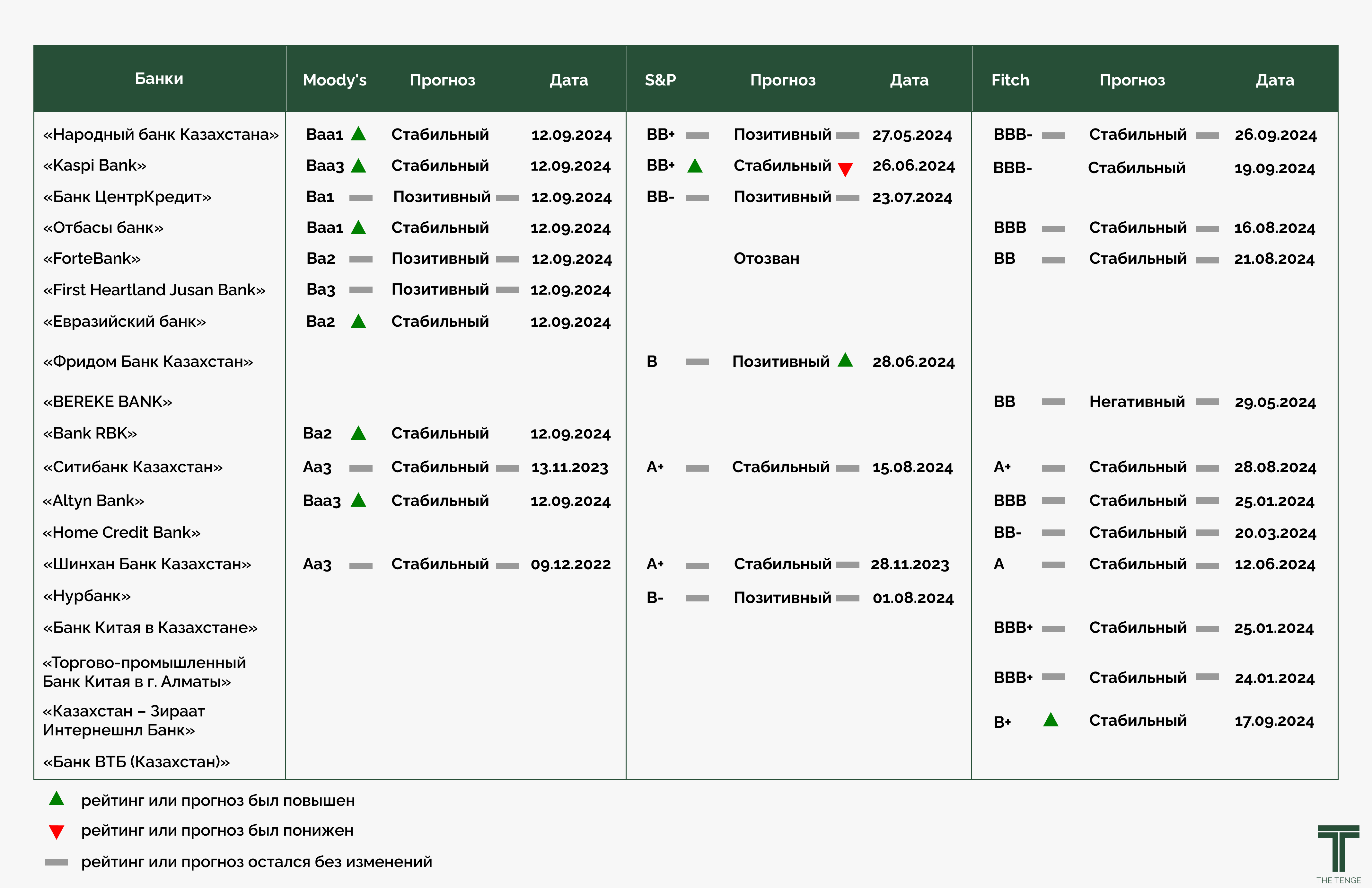The width and height of the screenshot is (1372, 888).
Task: Click the red triangle icon in the legend
Action: (x=57, y=832)
